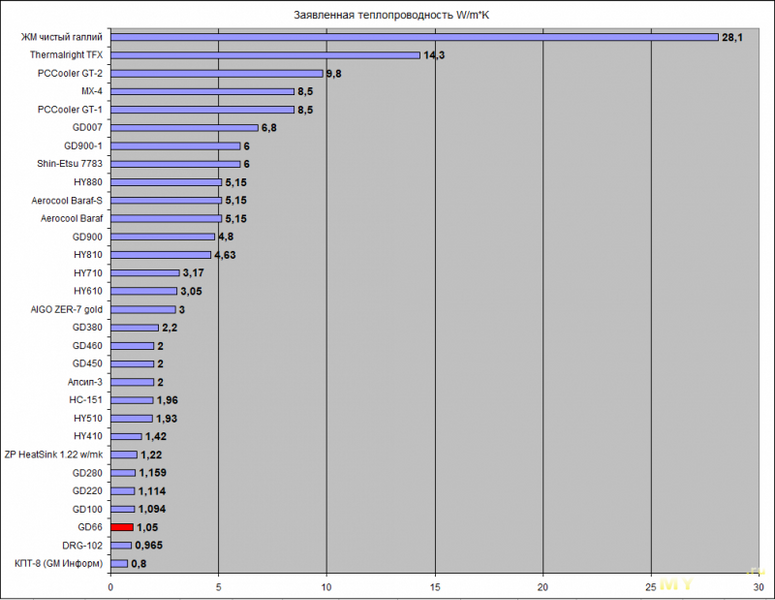Select the 'ЖМ чистый галлий' row label

[62, 37]
